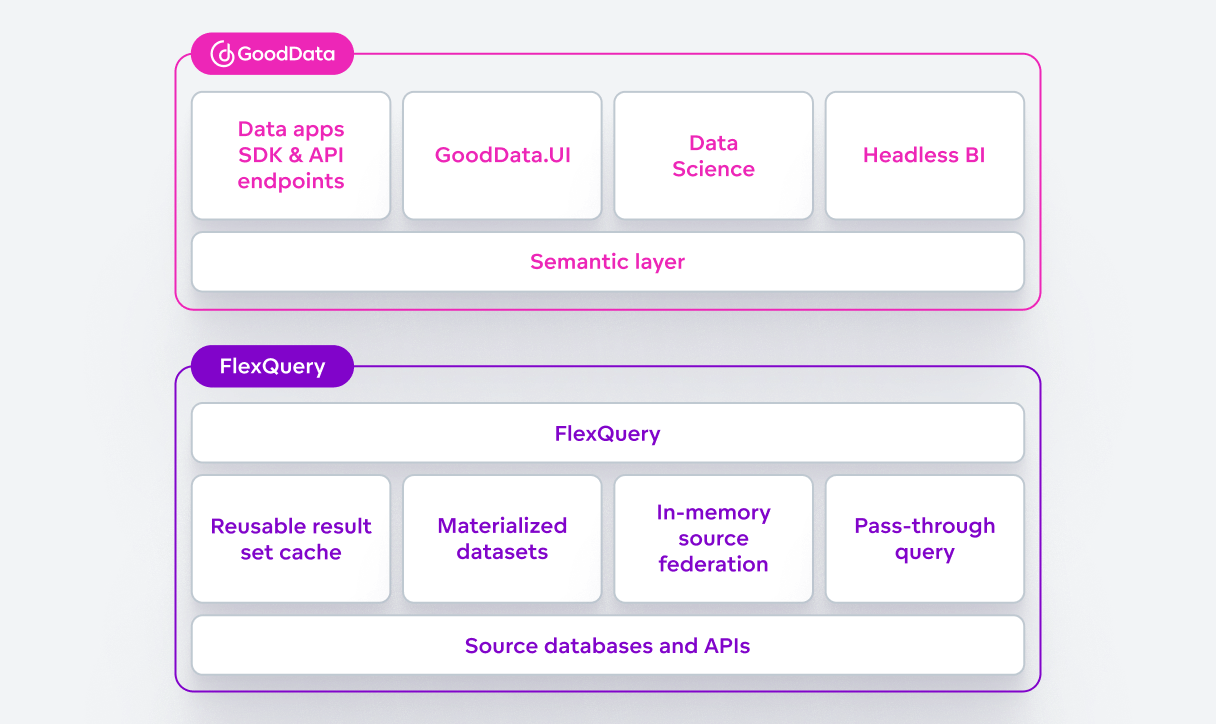Select the Data Science box
1216x724 pixels.
coord(713,155)
